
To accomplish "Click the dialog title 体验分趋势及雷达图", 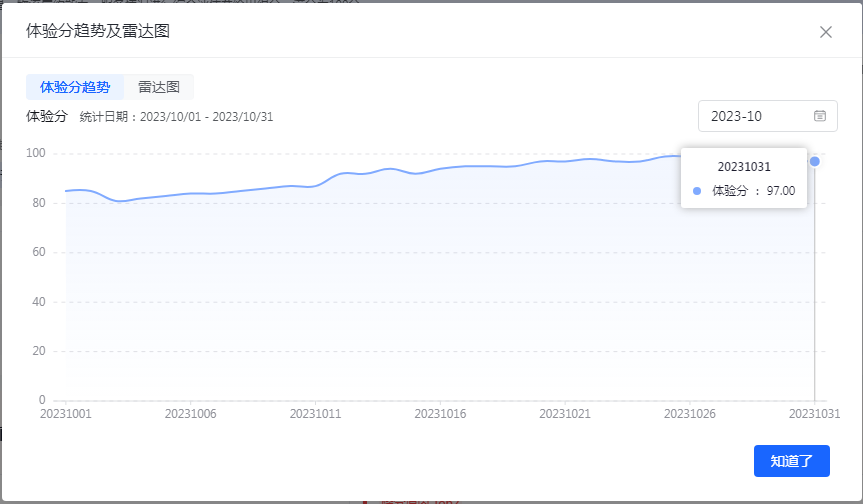I will click(x=98, y=31).
